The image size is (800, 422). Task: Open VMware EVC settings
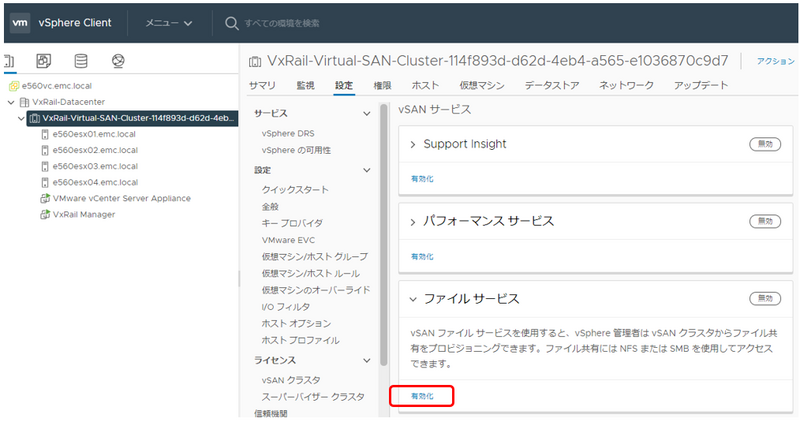[288, 240]
